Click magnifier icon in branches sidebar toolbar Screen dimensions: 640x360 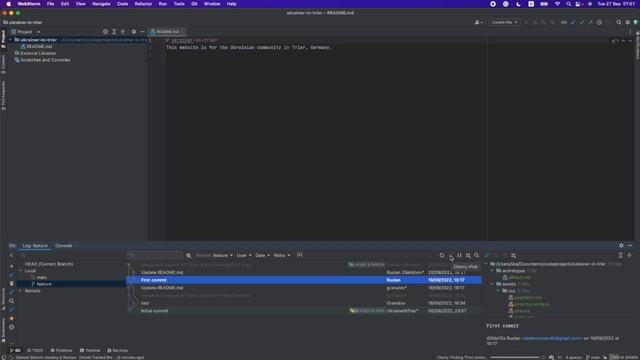click(11, 301)
